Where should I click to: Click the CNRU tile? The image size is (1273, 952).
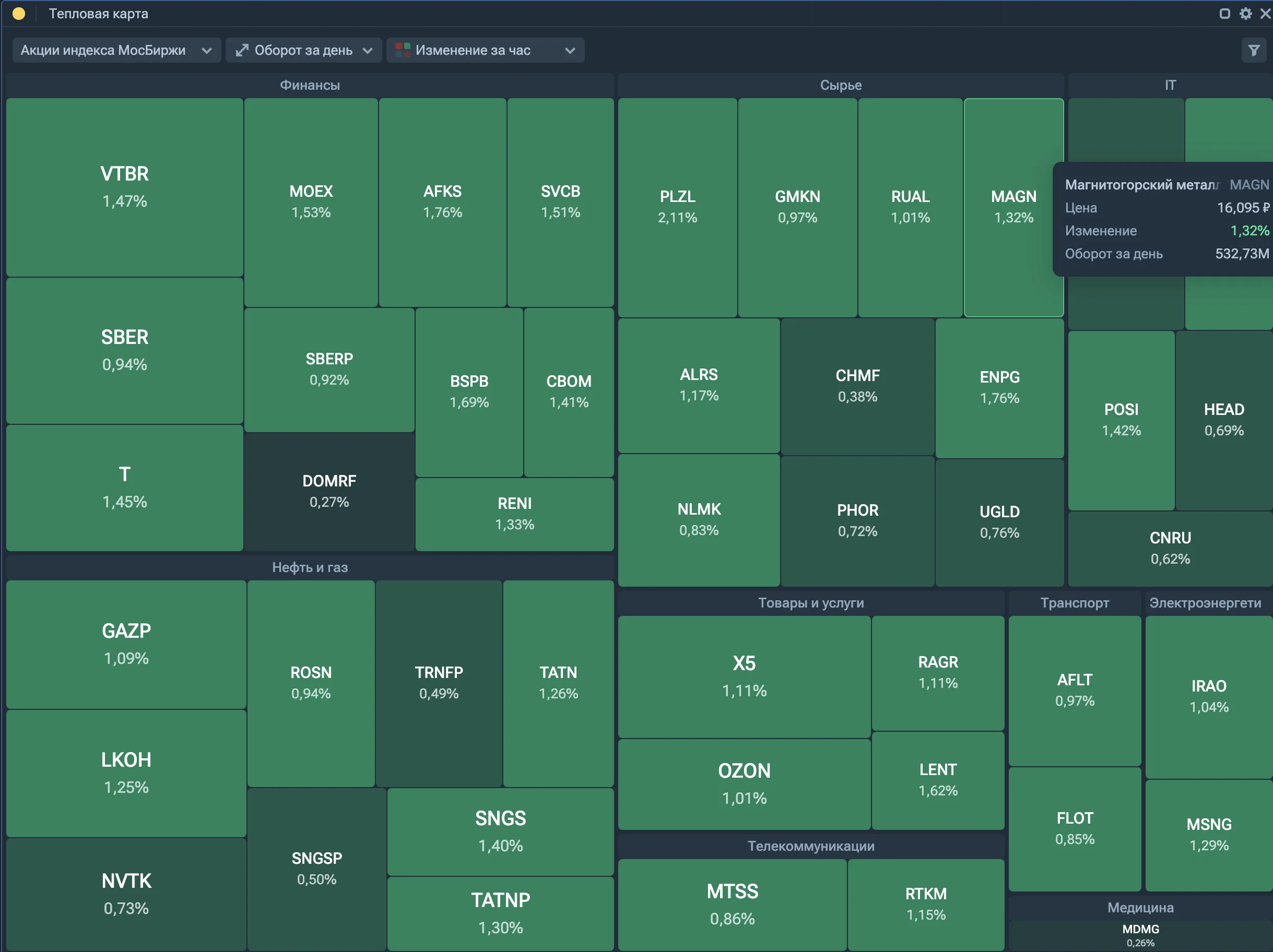(1170, 549)
